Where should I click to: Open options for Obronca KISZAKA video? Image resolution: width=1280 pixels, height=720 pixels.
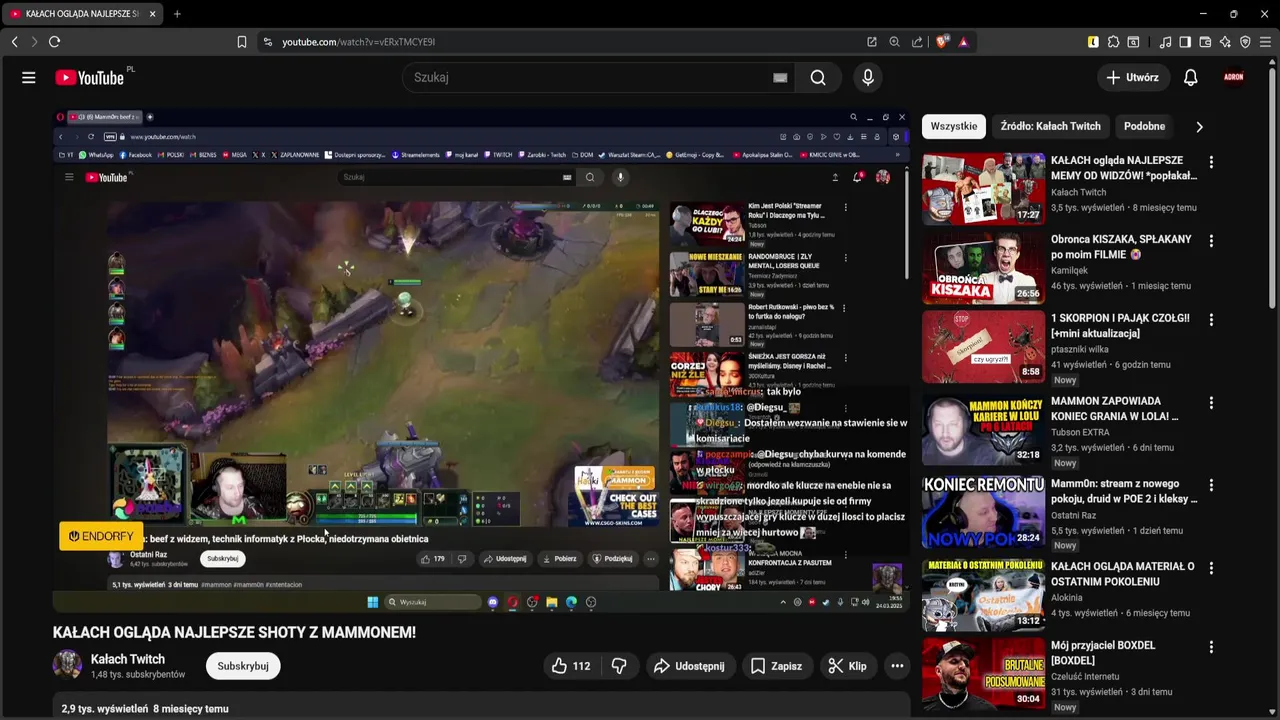coord(1211,241)
